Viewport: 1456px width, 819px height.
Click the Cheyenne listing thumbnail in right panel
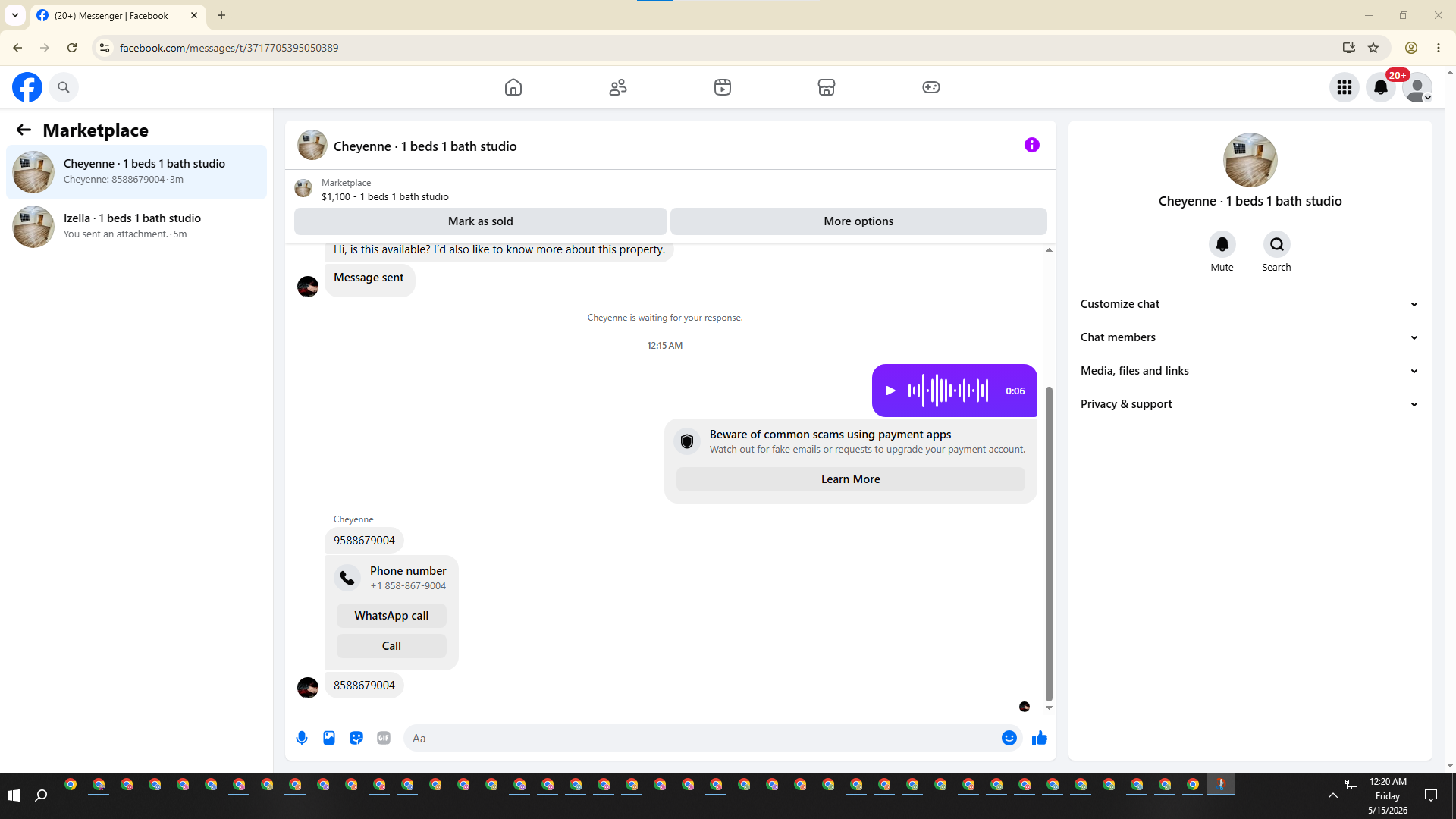coord(1250,160)
